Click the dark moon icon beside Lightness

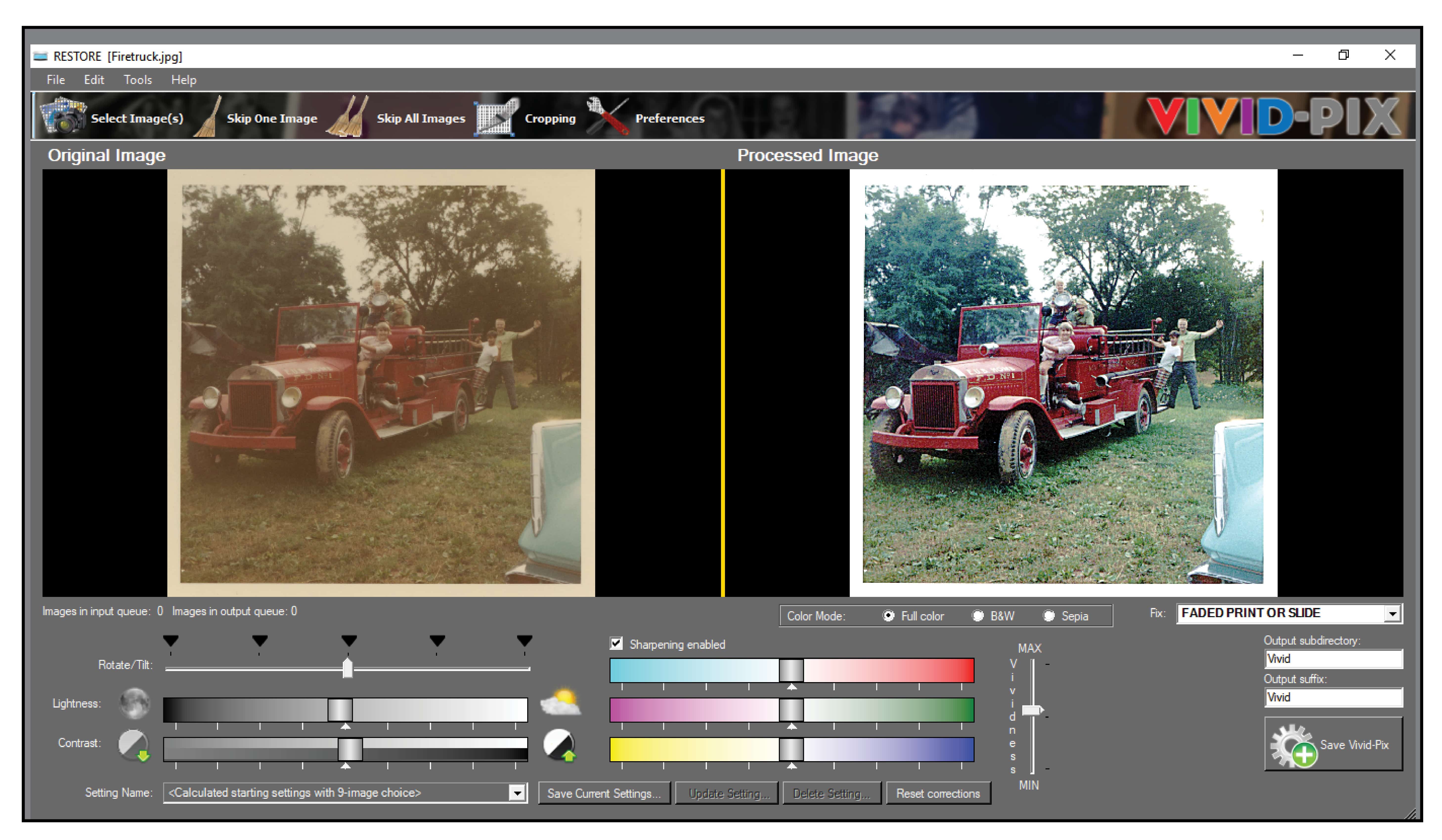tap(134, 703)
